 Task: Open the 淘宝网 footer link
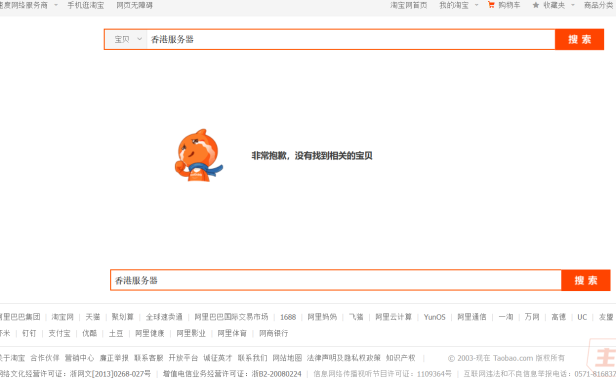62,317
